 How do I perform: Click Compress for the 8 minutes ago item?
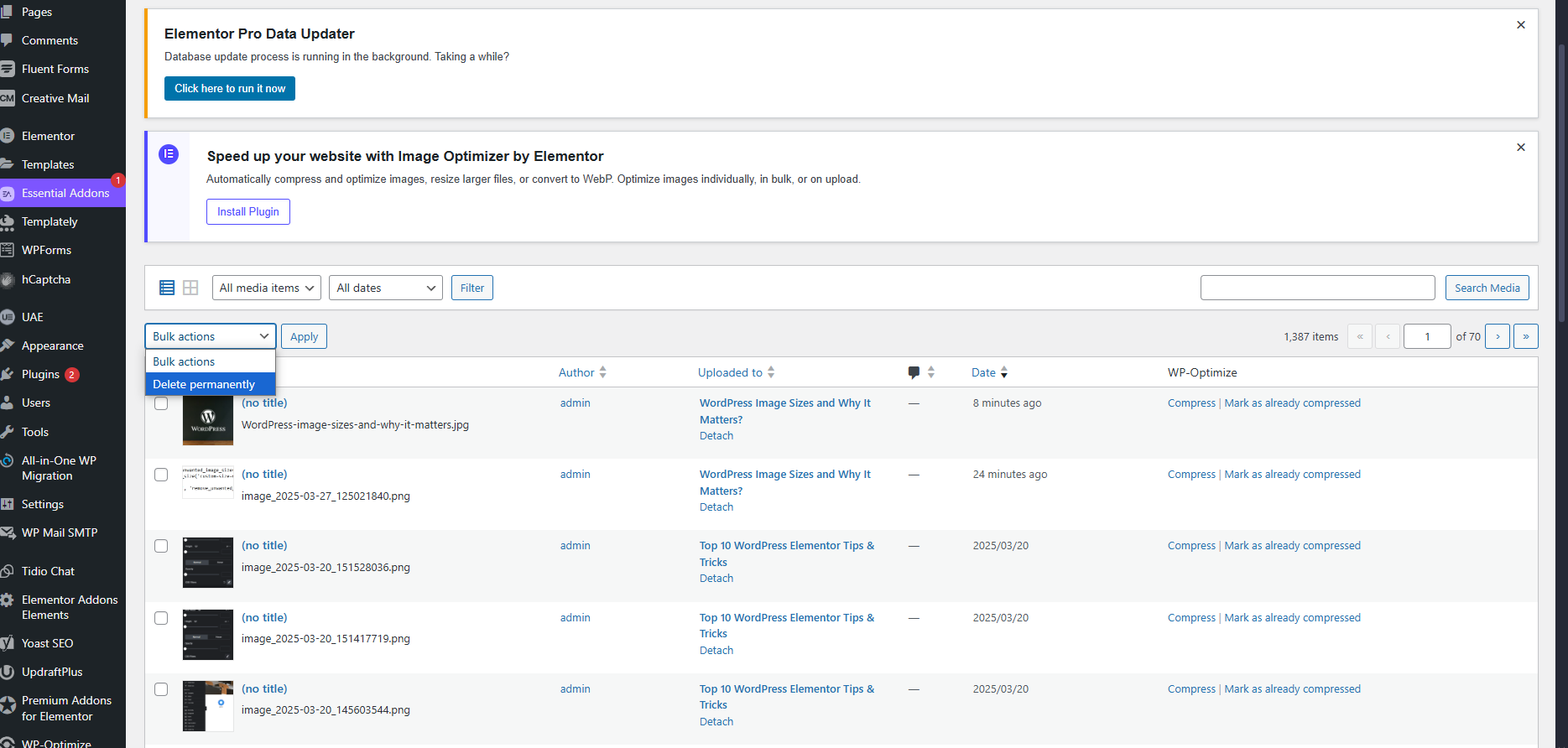tap(1191, 403)
